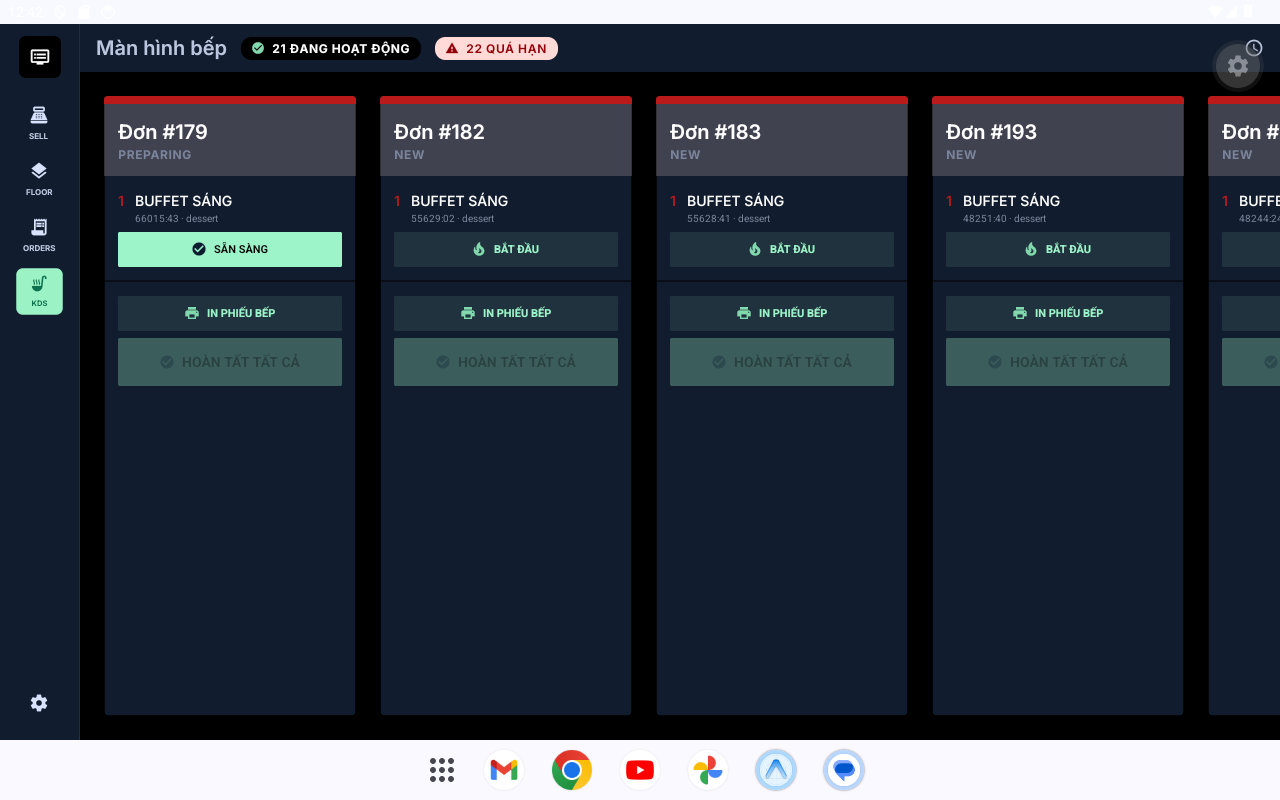Open sidebar settings gear at bottom
Viewport: 1280px width, 800px height.
[x=39, y=703]
